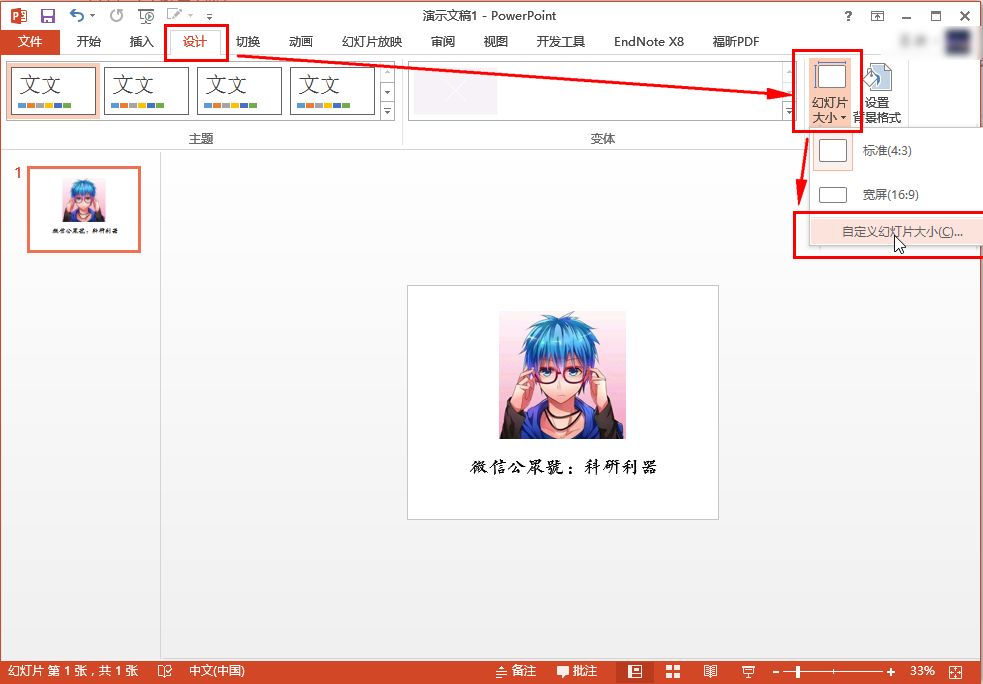Image resolution: width=983 pixels, height=684 pixels.
Task: Click the spell check icon in status bar
Action: [x=165, y=671]
